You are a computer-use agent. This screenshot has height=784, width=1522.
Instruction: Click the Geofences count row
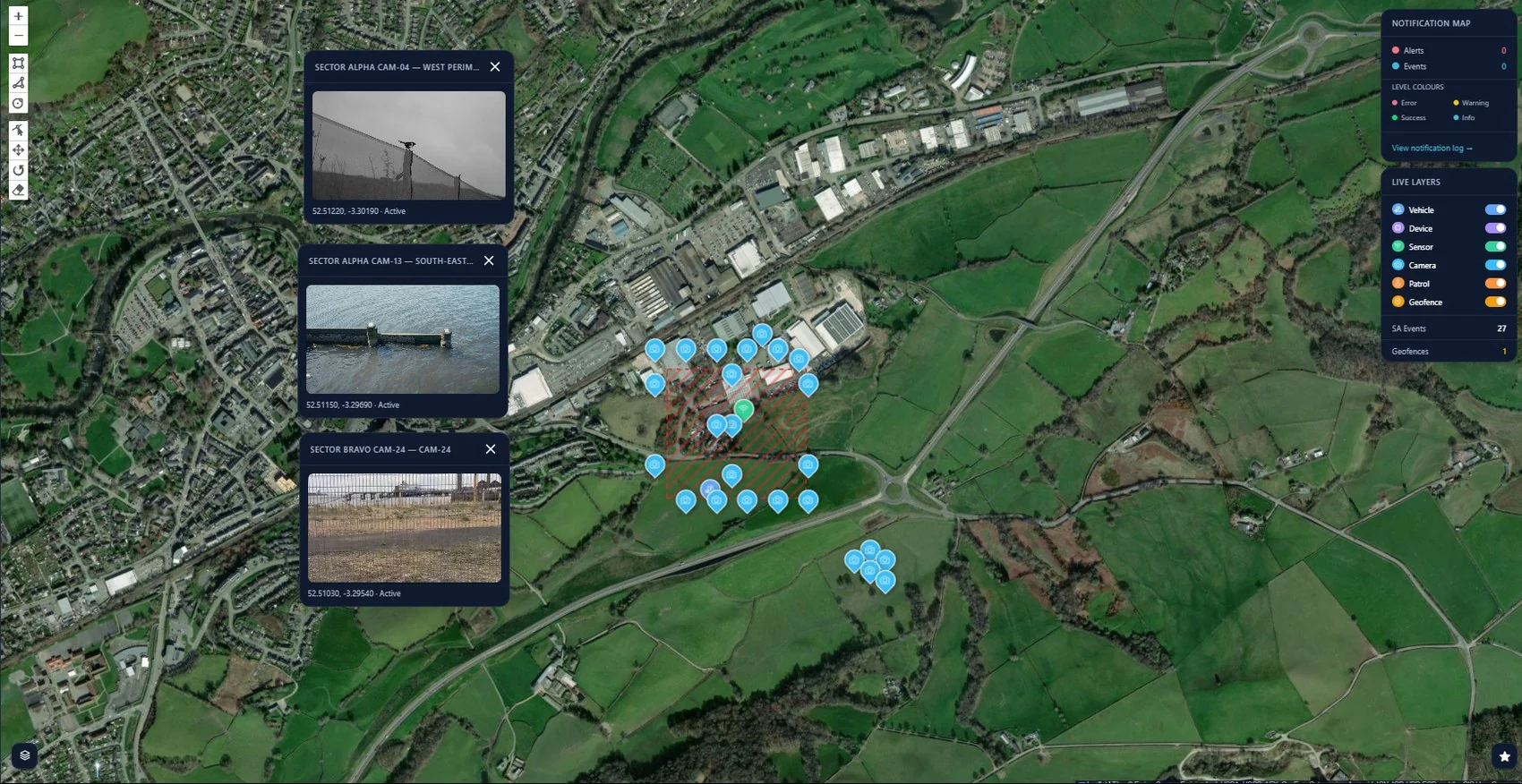[1449, 352]
